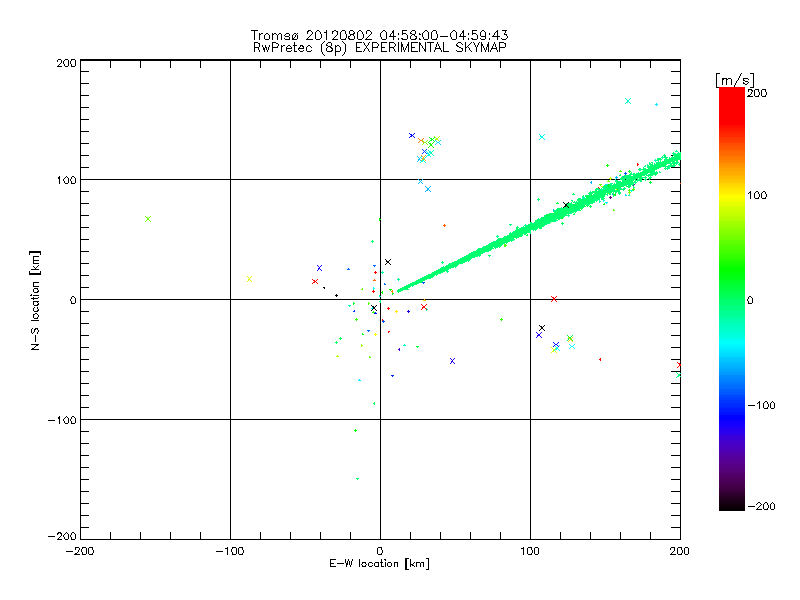Image resolution: width=800 pixels, height=600 pixels.
Task: Click the -100 label on N-S axis
Action: 62,420
